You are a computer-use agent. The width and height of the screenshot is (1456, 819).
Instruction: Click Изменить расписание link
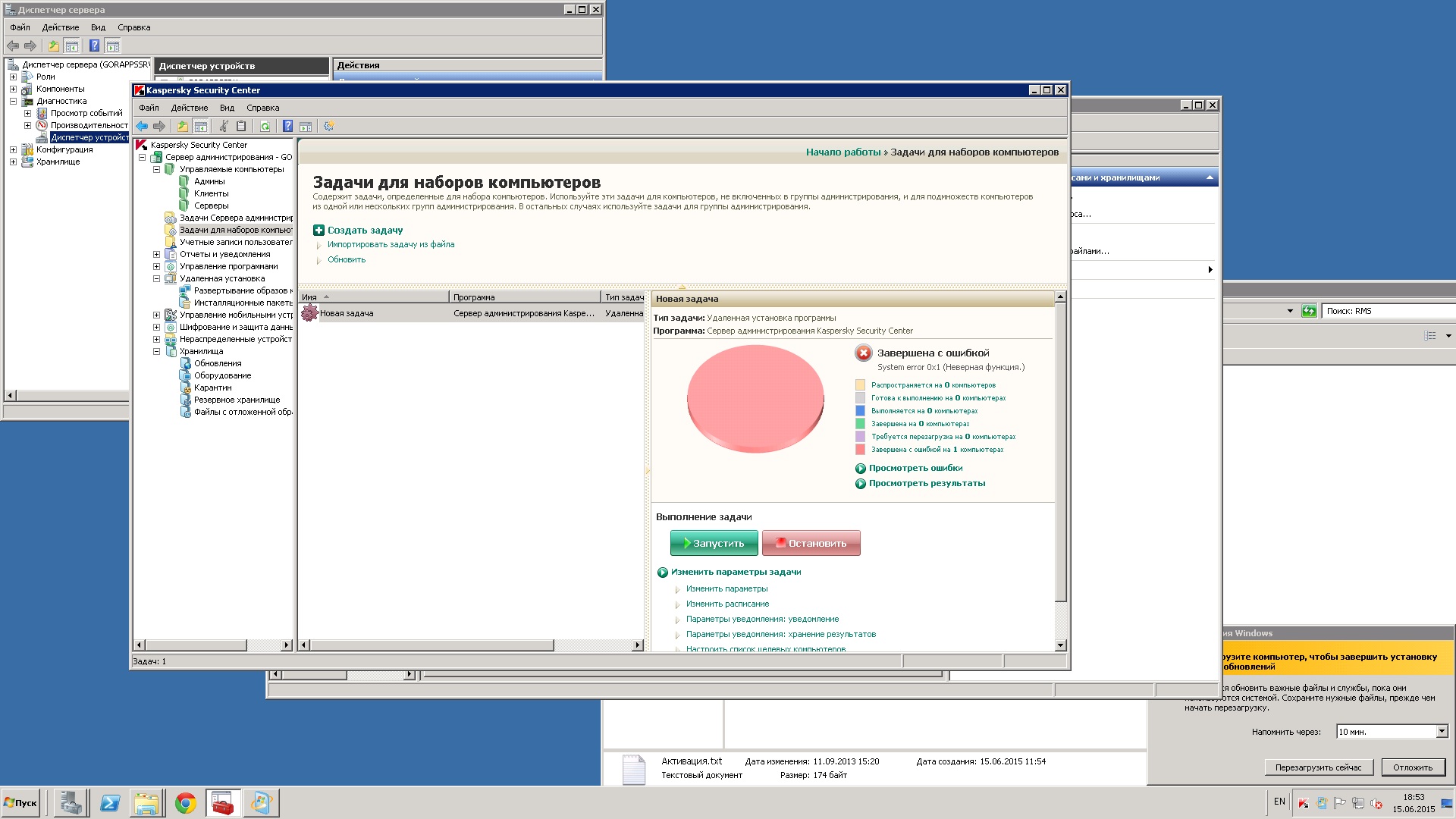pyautogui.click(x=727, y=604)
